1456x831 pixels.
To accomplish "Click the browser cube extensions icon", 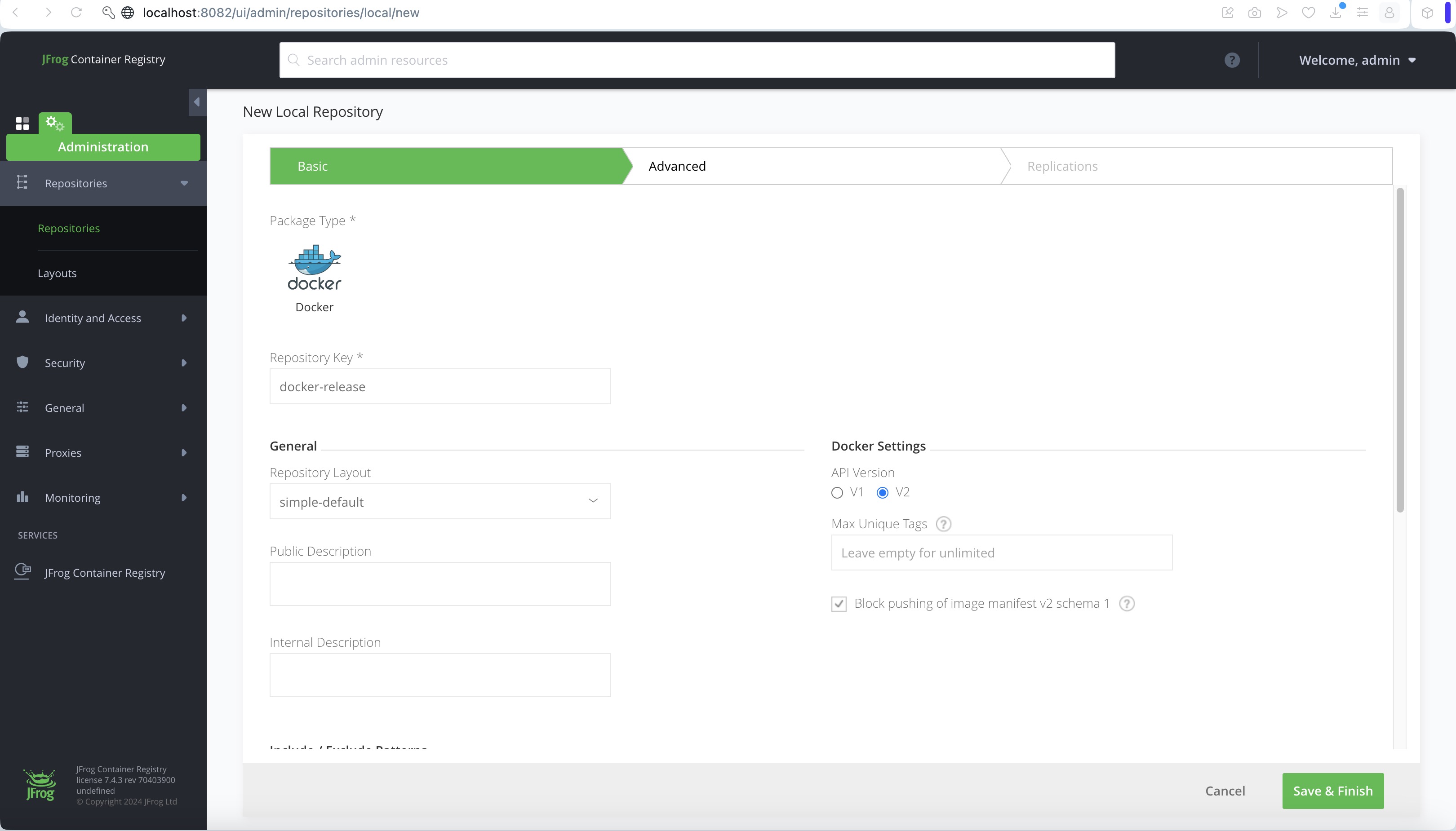I will pyautogui.click(x=1427, y=13).
